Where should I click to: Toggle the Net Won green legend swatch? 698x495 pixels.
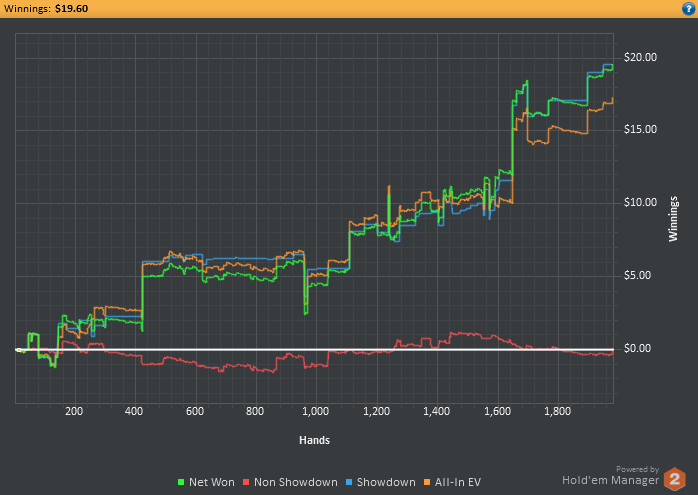coord(181,482)
